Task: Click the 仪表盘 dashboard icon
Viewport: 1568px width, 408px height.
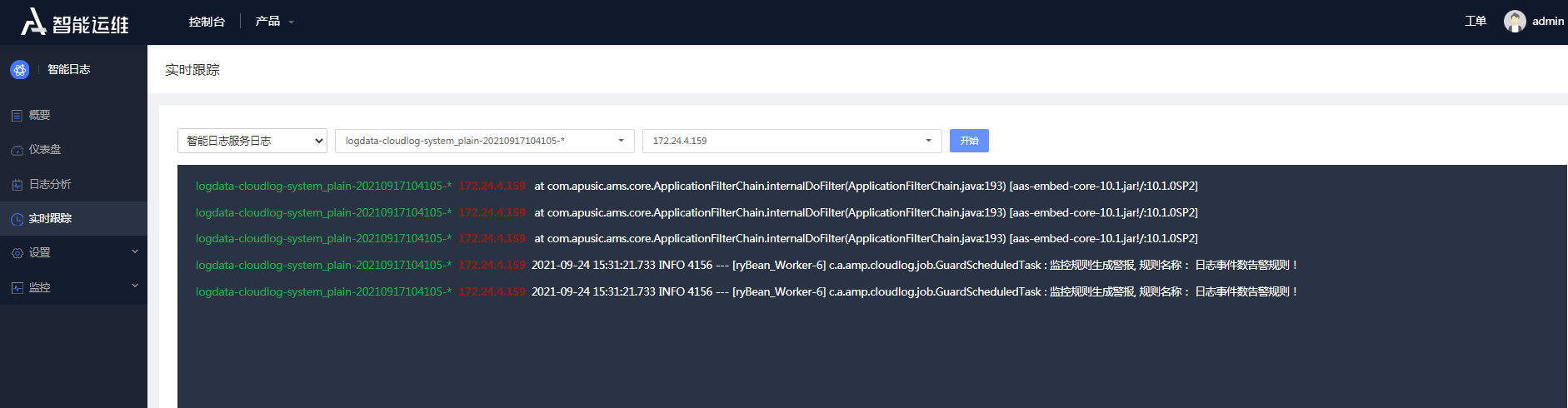Action: (17, 150)
